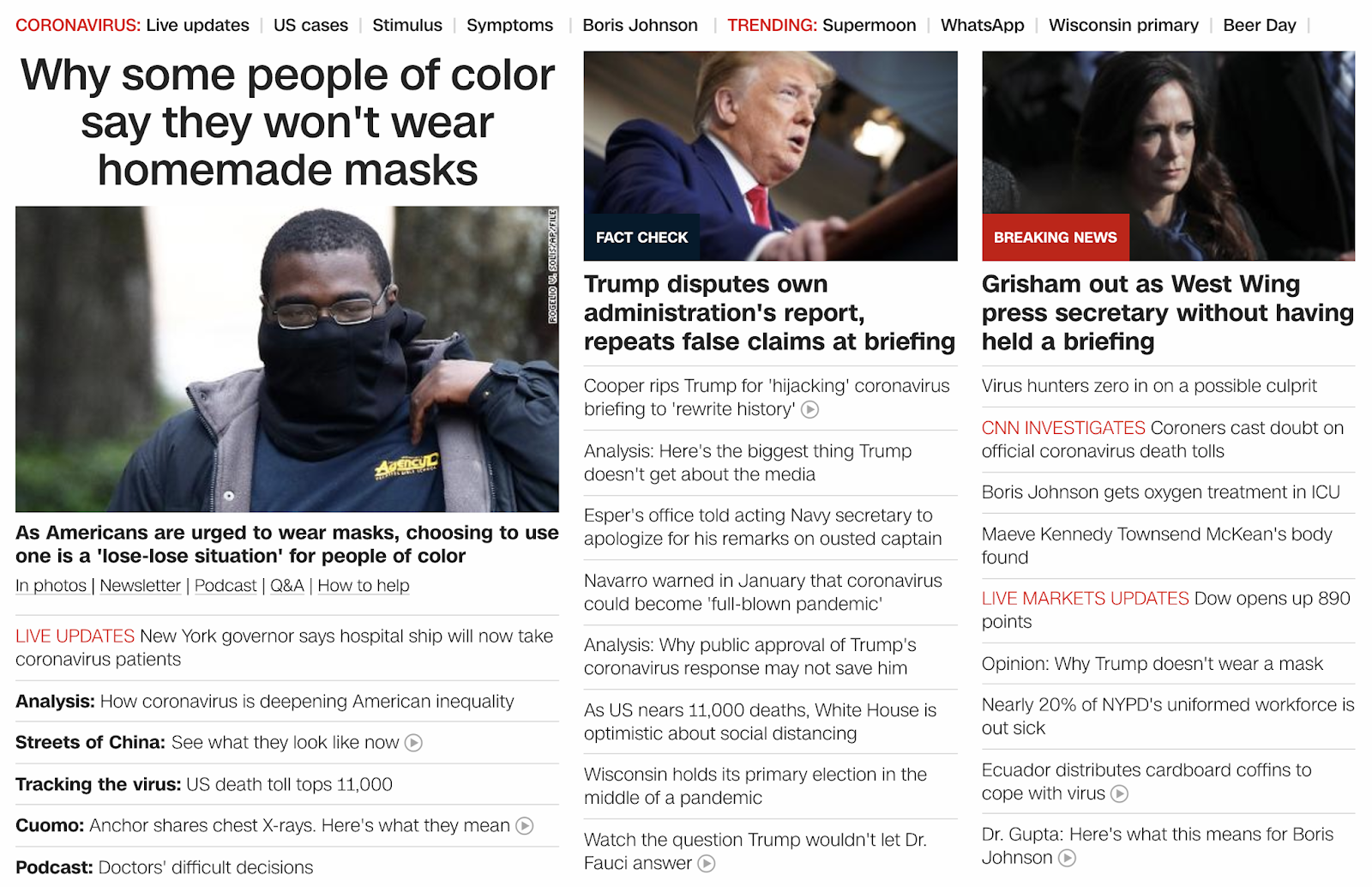
Task: Click play icon by Ecuador cardboard coffins story
Action: coord(1119,794)
